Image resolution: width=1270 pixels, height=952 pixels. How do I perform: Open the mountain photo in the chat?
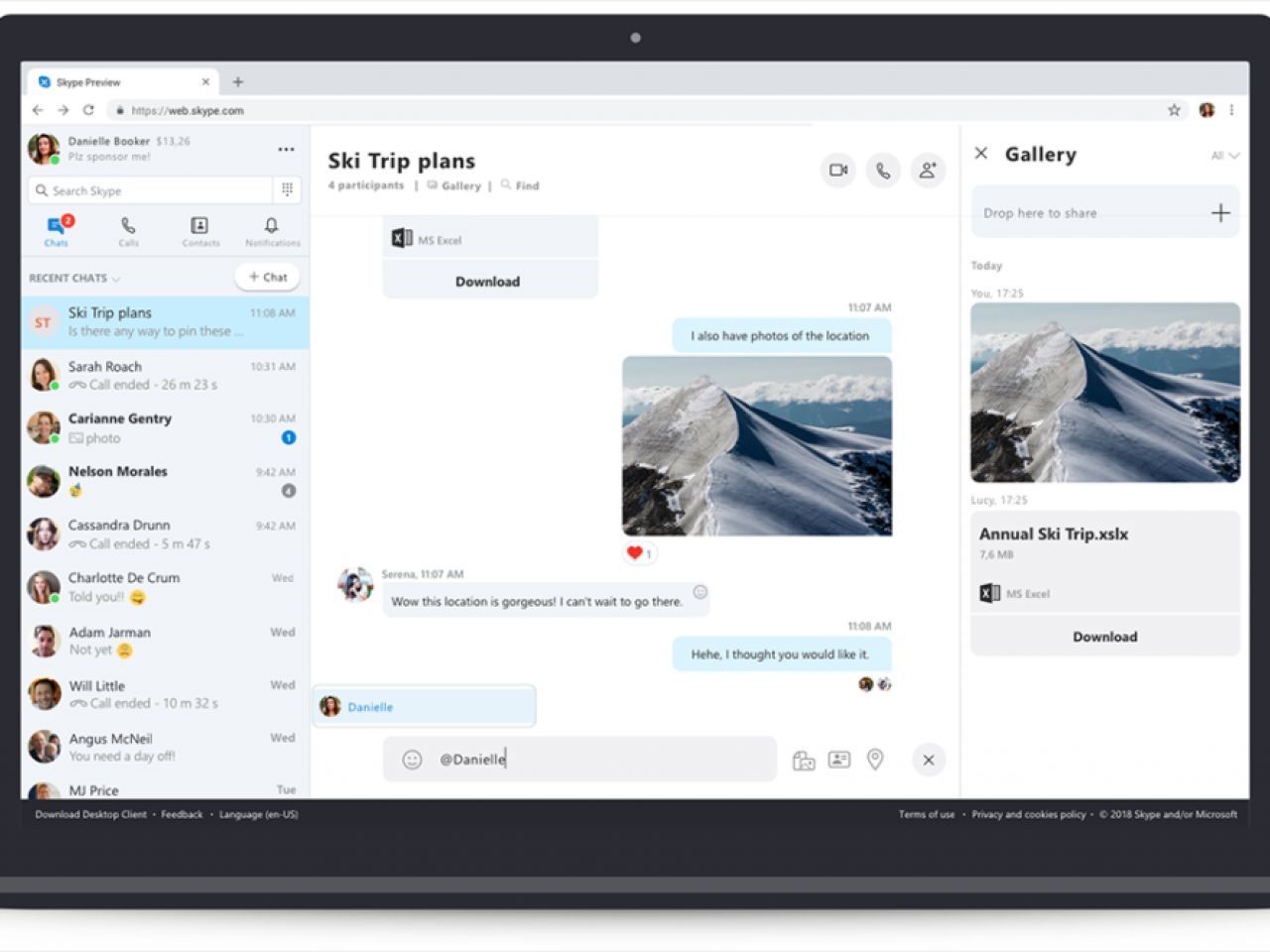[757, 446]
